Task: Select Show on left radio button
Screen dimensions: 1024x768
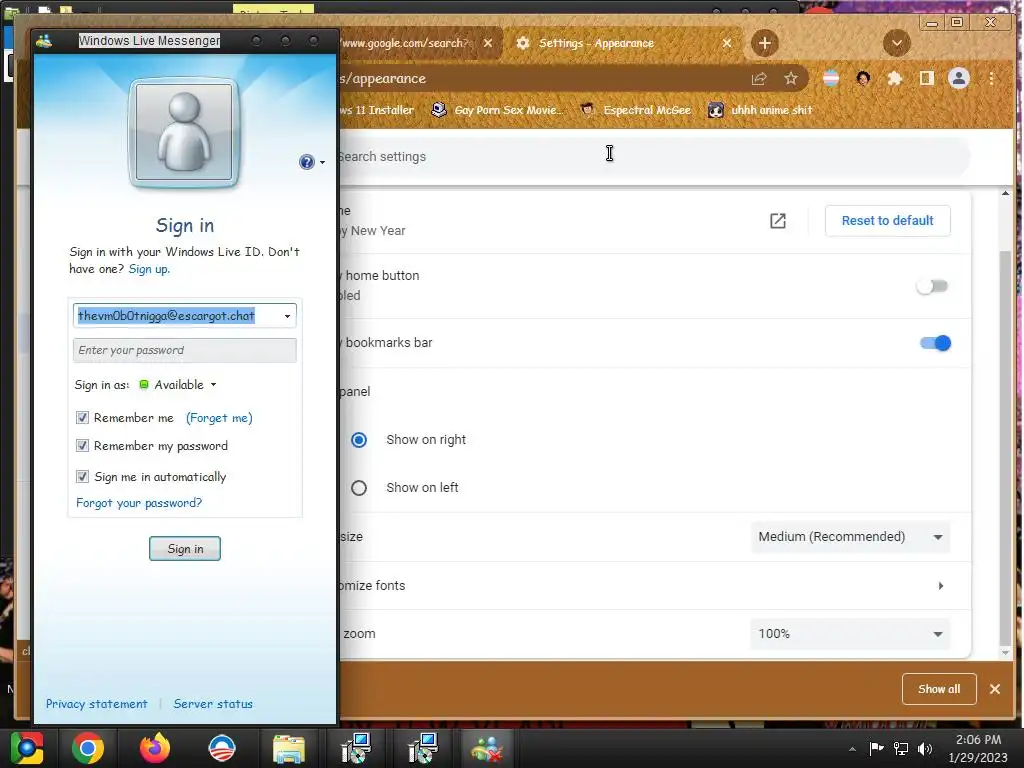Action: tap(359, 488)
